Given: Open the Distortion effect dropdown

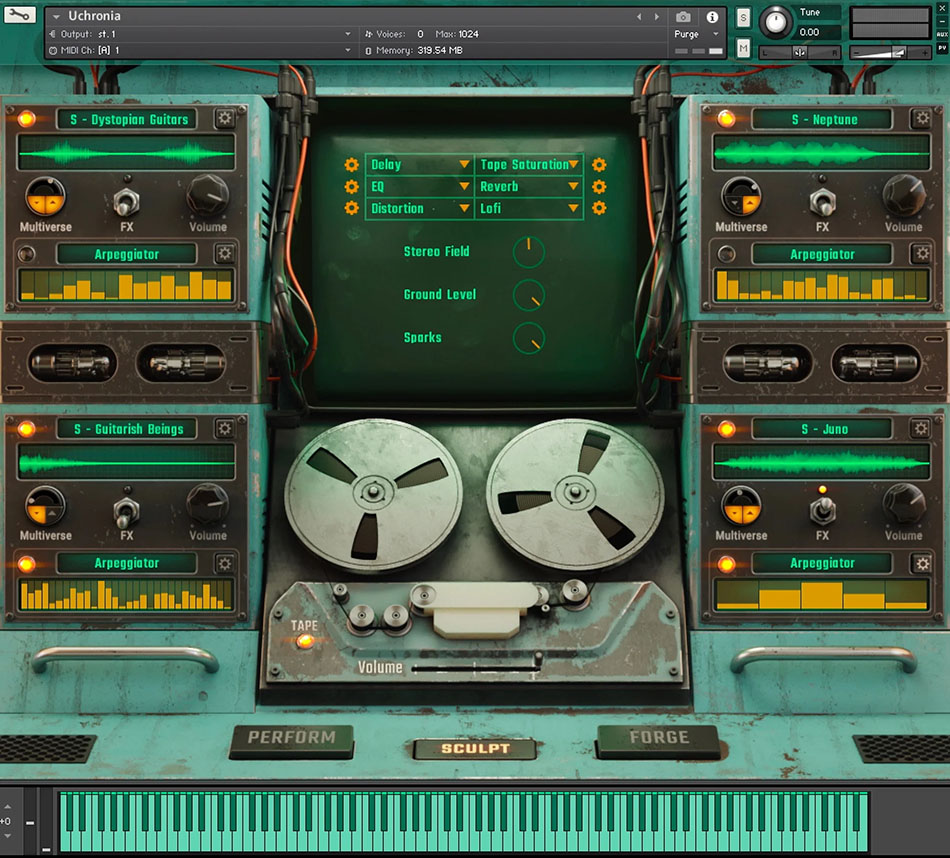Looking at the screenshot, I should tap(419, 208).
